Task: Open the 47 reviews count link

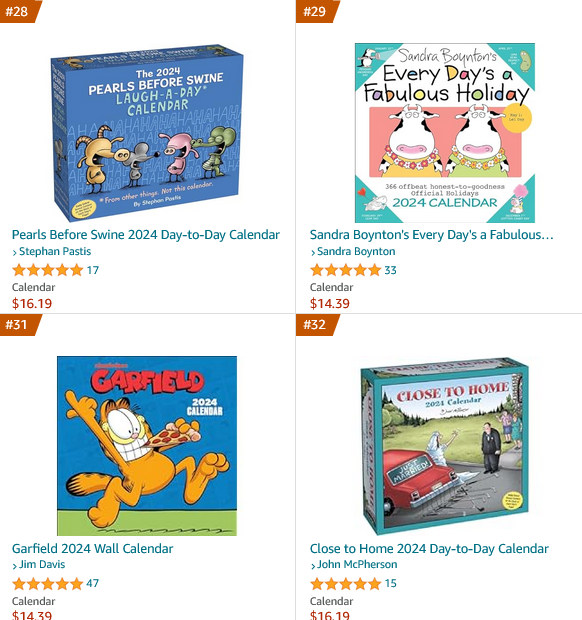Action: click(x=93, y=583)
